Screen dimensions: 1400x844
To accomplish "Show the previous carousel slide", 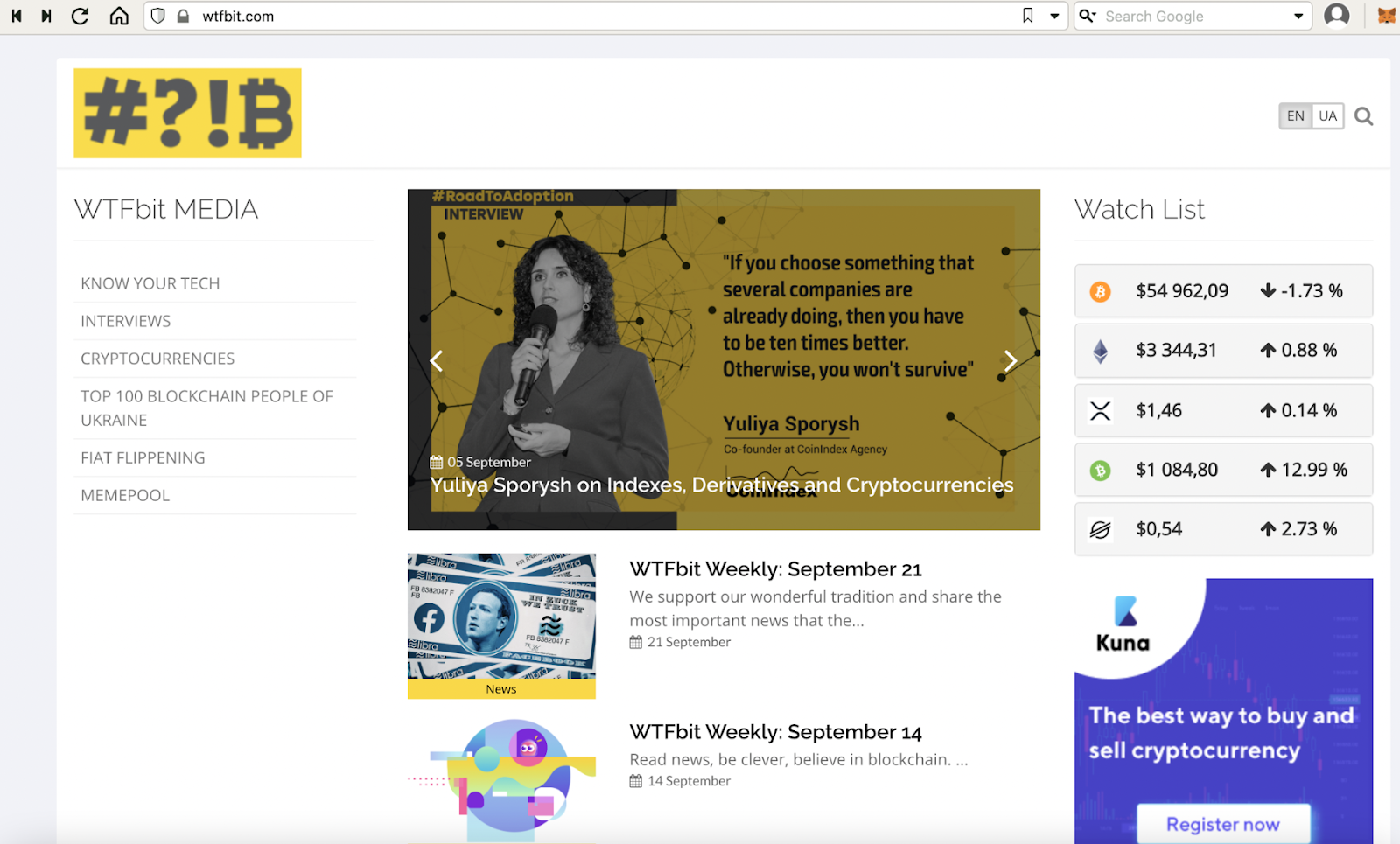I will [x=437, y=360].
